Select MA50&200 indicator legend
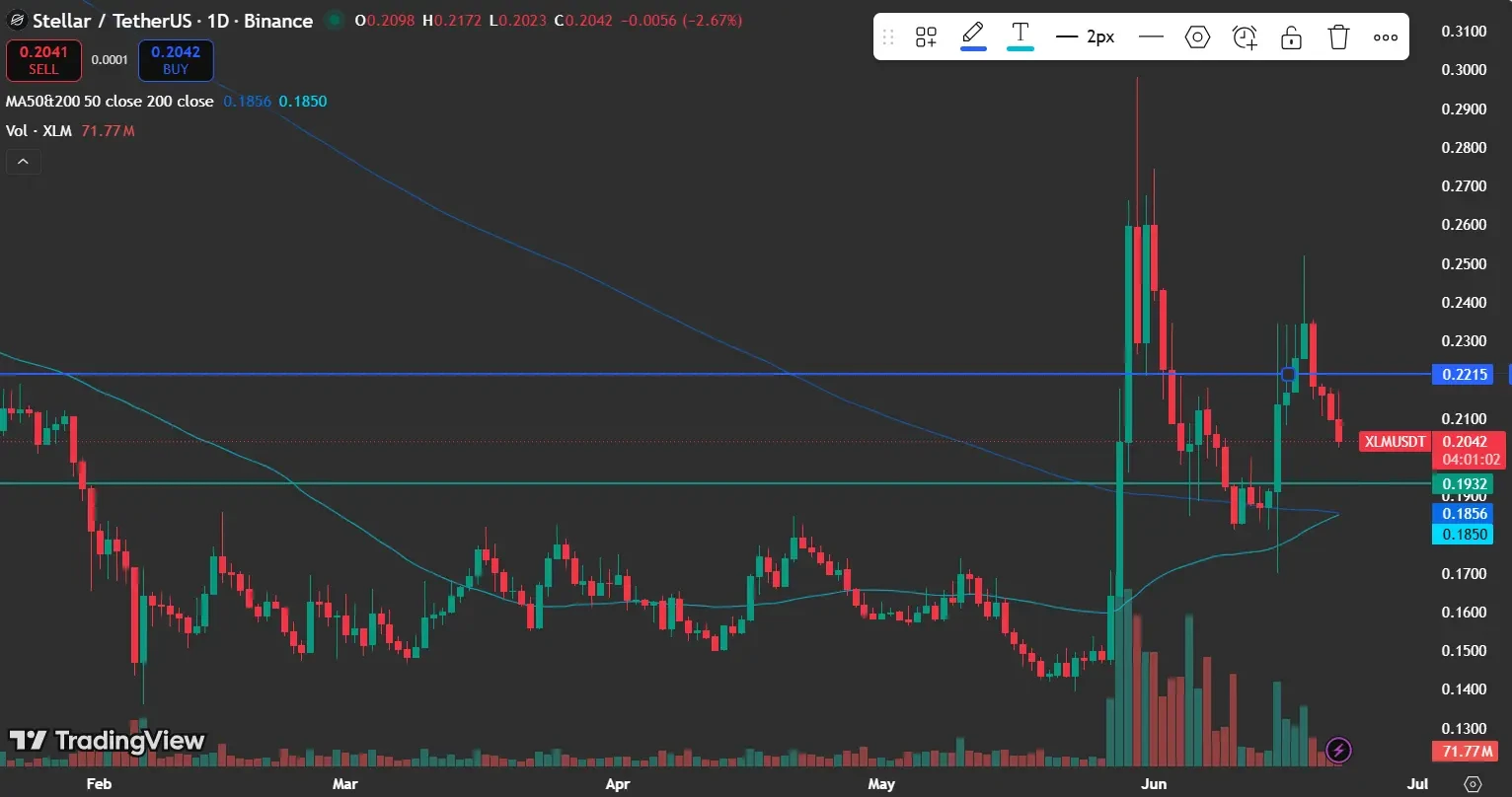 (x=110, y=102)
